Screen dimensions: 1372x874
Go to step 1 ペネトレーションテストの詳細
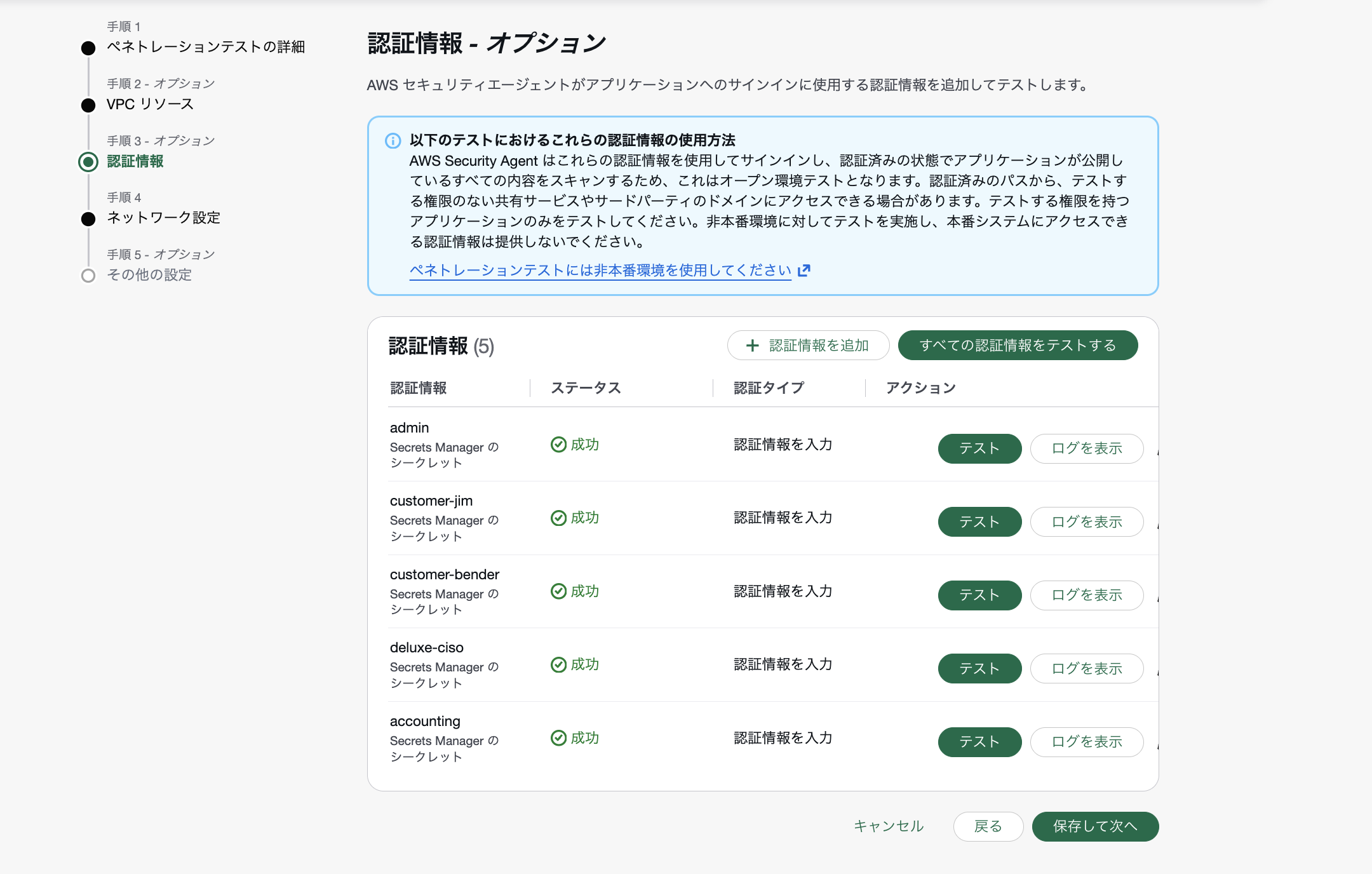[x=205, y=47]
